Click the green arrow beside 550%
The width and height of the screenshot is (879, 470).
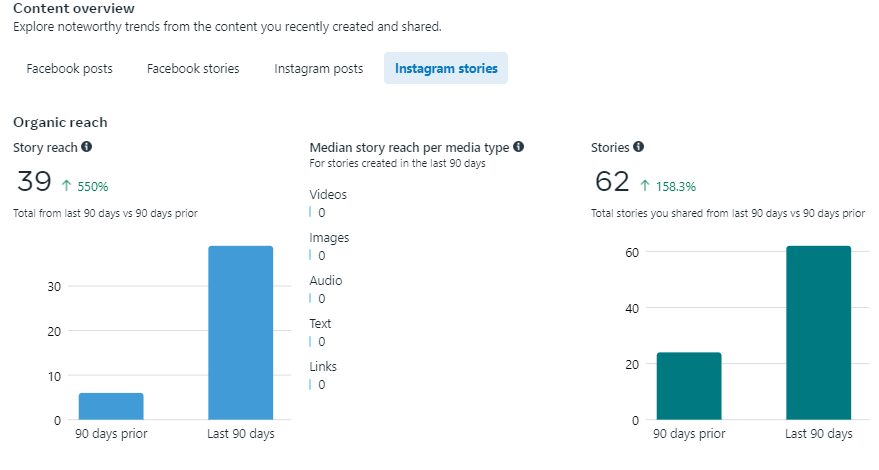[x=67, y=185]
